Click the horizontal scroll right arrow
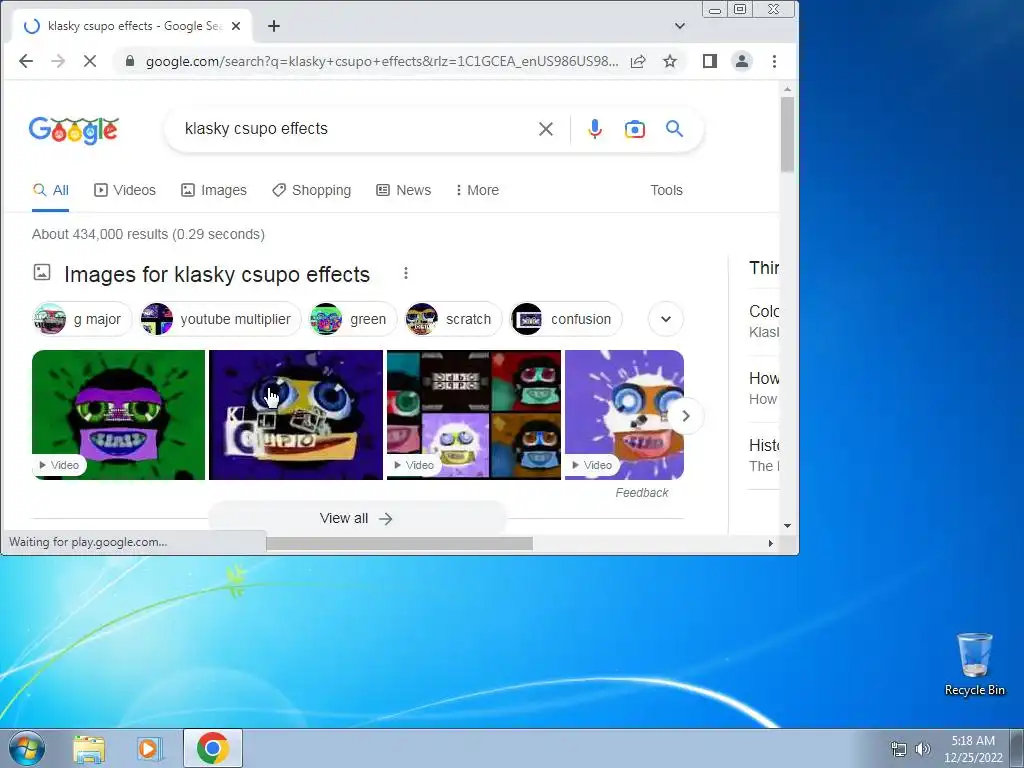Viewport: 1024px width, 768px height. tap(771, 543)
